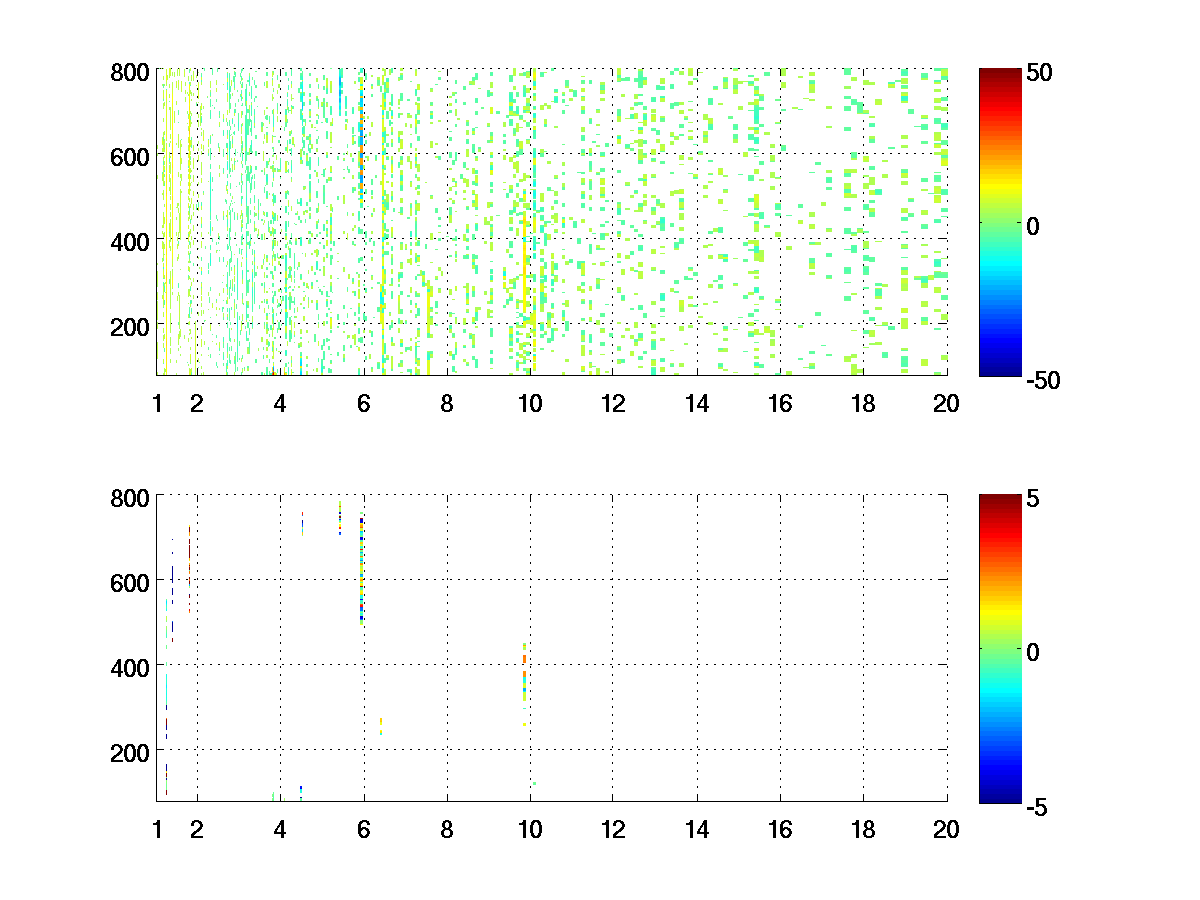Click x-axis tick 16 under bottom plot

click(780, 829)
